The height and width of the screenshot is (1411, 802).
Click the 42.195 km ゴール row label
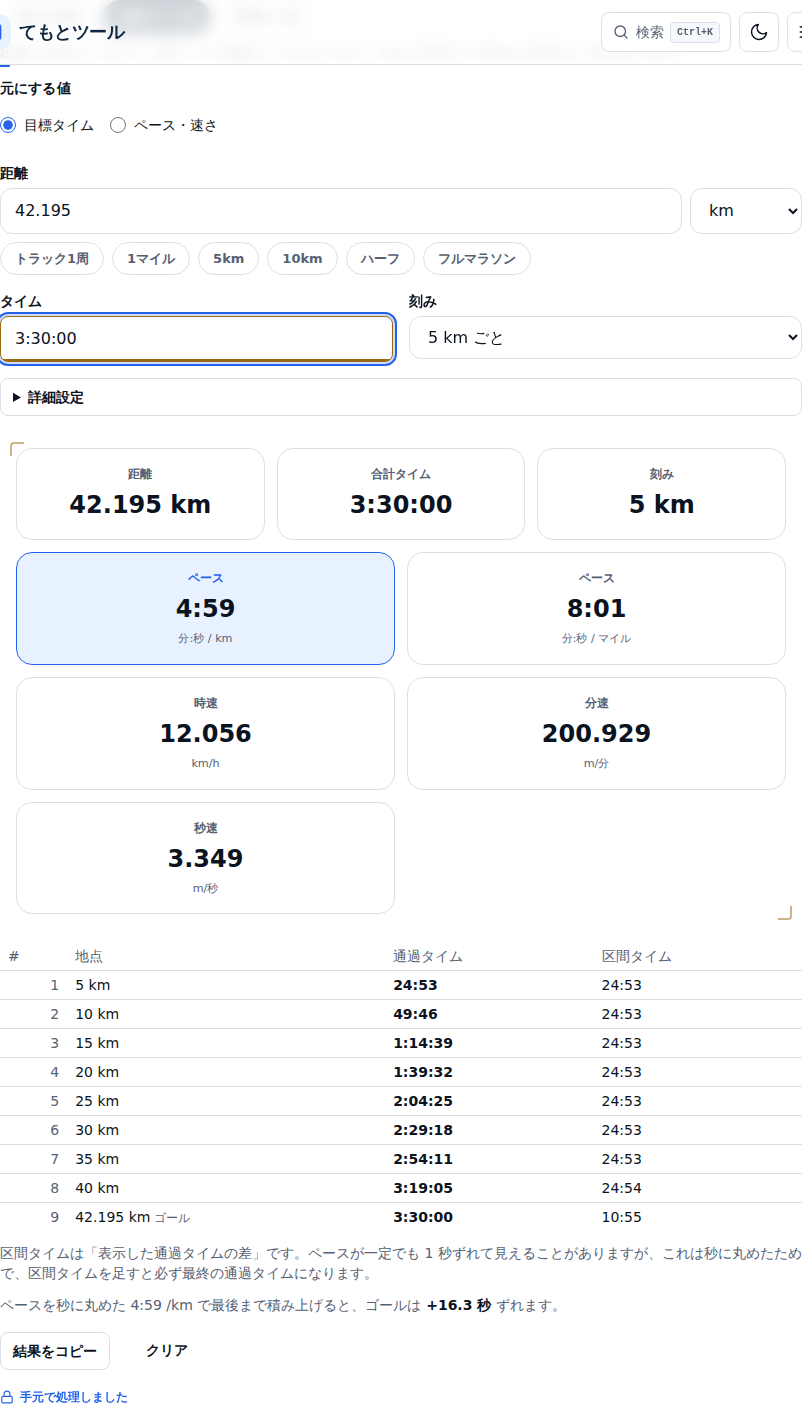coord(132,1217)
